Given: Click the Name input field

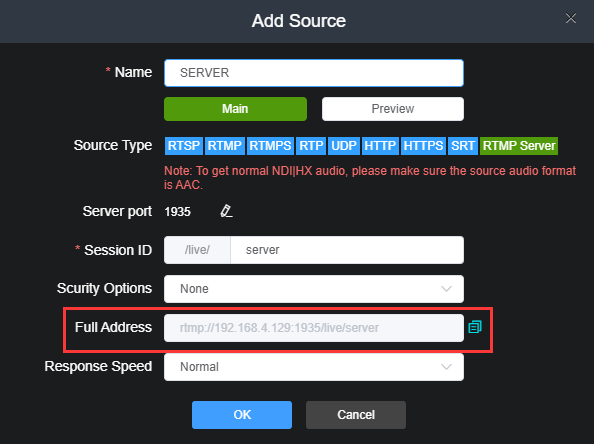Looking at the screenshot, I should coord(314,73).
